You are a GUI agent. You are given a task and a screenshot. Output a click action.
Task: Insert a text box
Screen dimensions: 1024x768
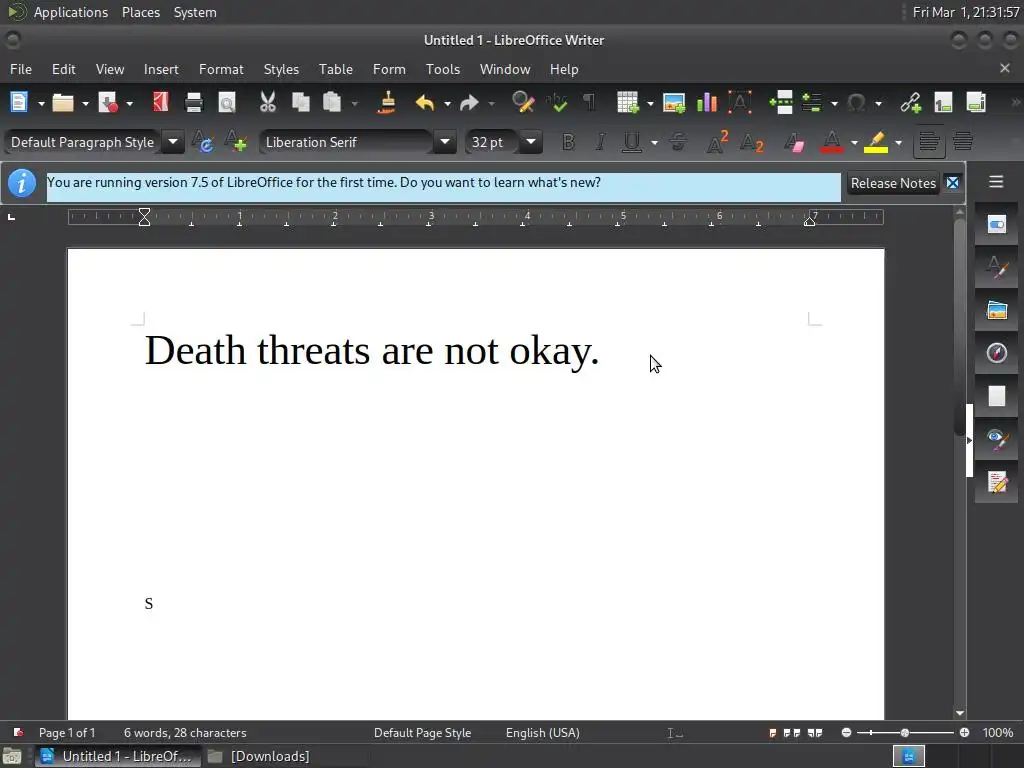pyautogui.click(x=740, y=103)
